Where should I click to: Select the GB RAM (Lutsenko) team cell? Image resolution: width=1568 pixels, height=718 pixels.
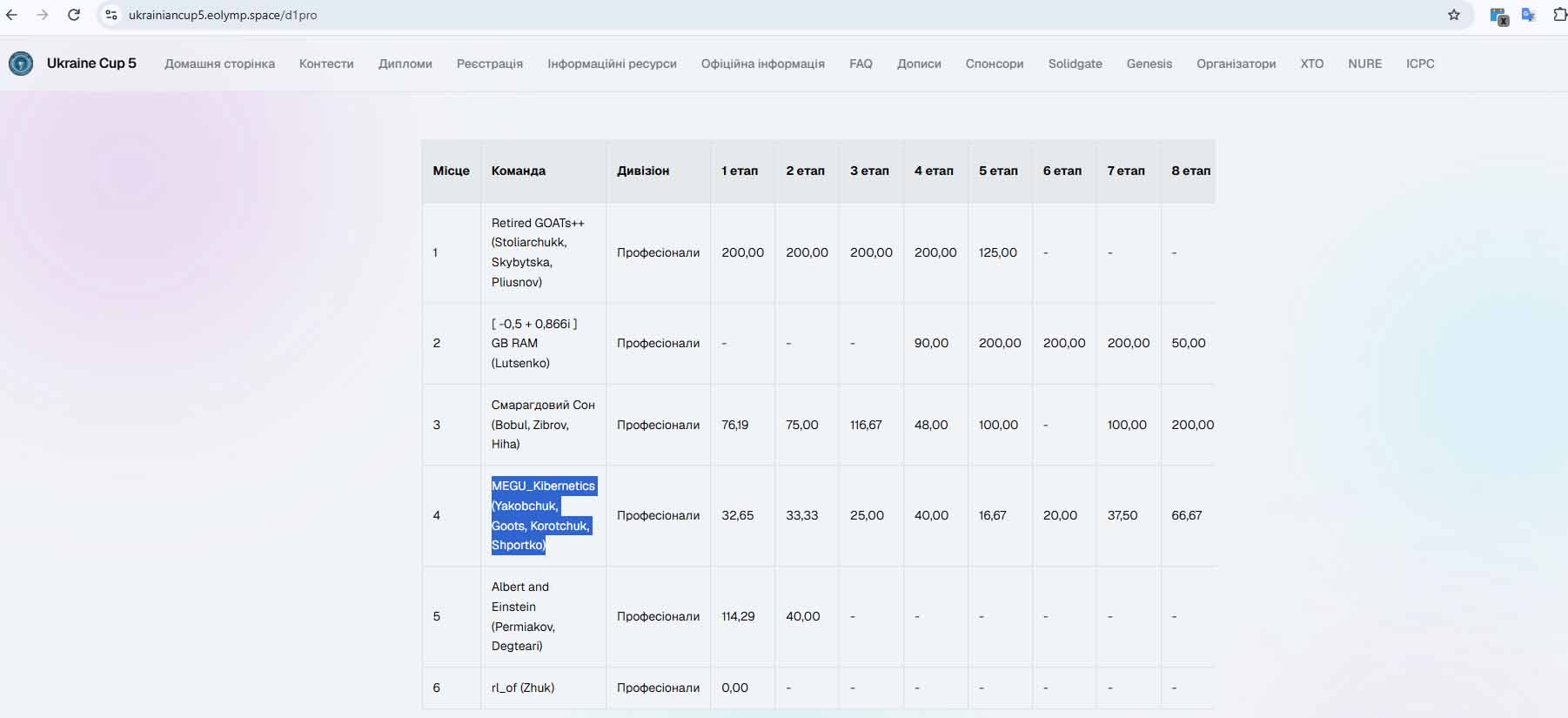click(x=543, y=343)
